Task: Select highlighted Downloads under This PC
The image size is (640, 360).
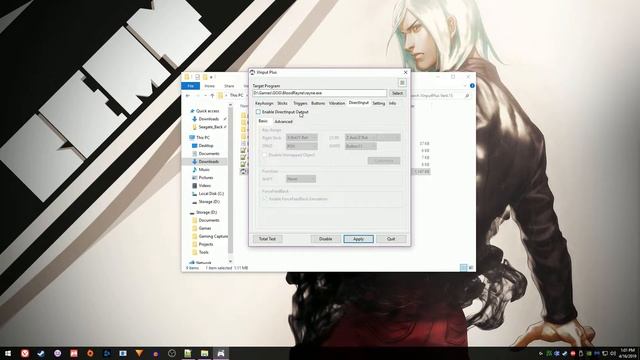Action: [209, 162]
